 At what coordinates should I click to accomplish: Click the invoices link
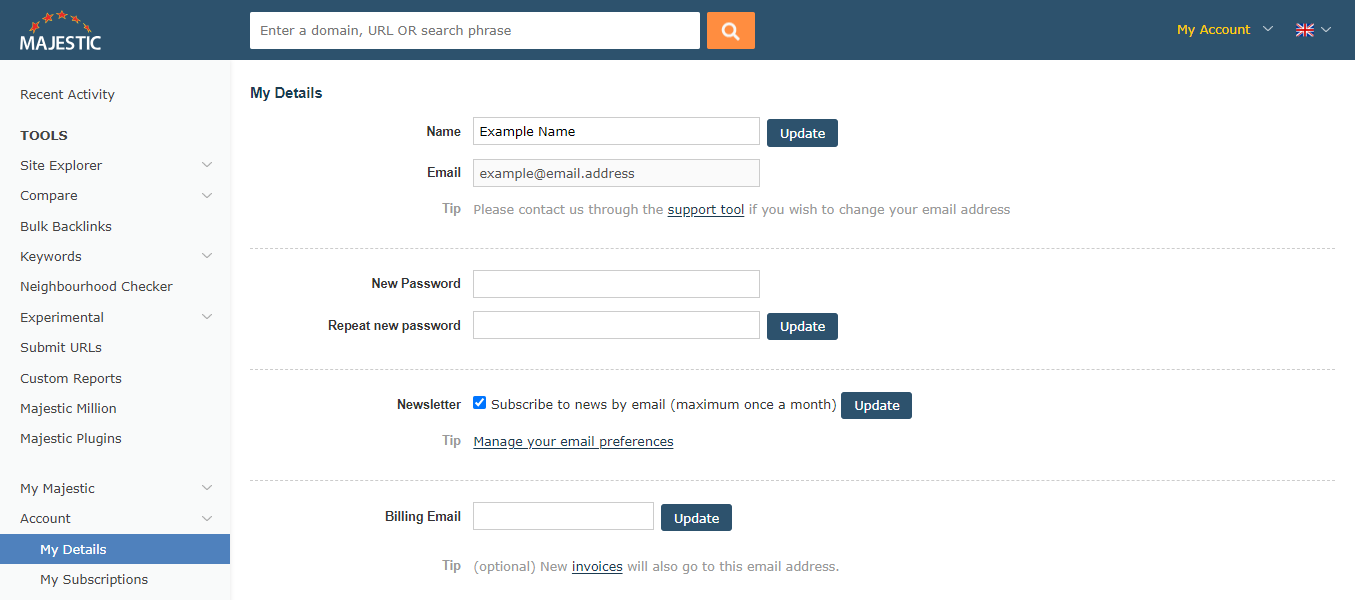point(597,566)
